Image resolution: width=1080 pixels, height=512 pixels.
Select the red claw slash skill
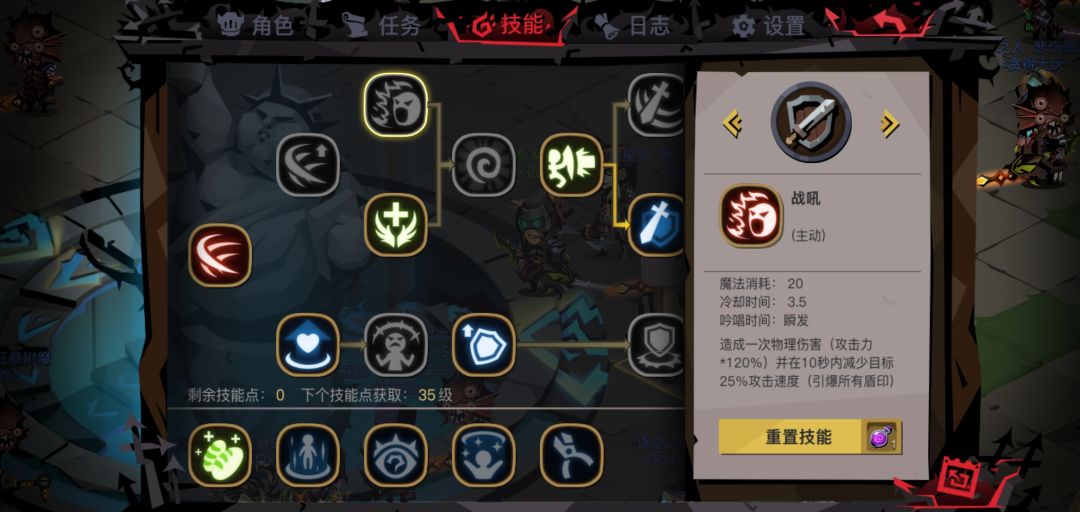point(220,255)
